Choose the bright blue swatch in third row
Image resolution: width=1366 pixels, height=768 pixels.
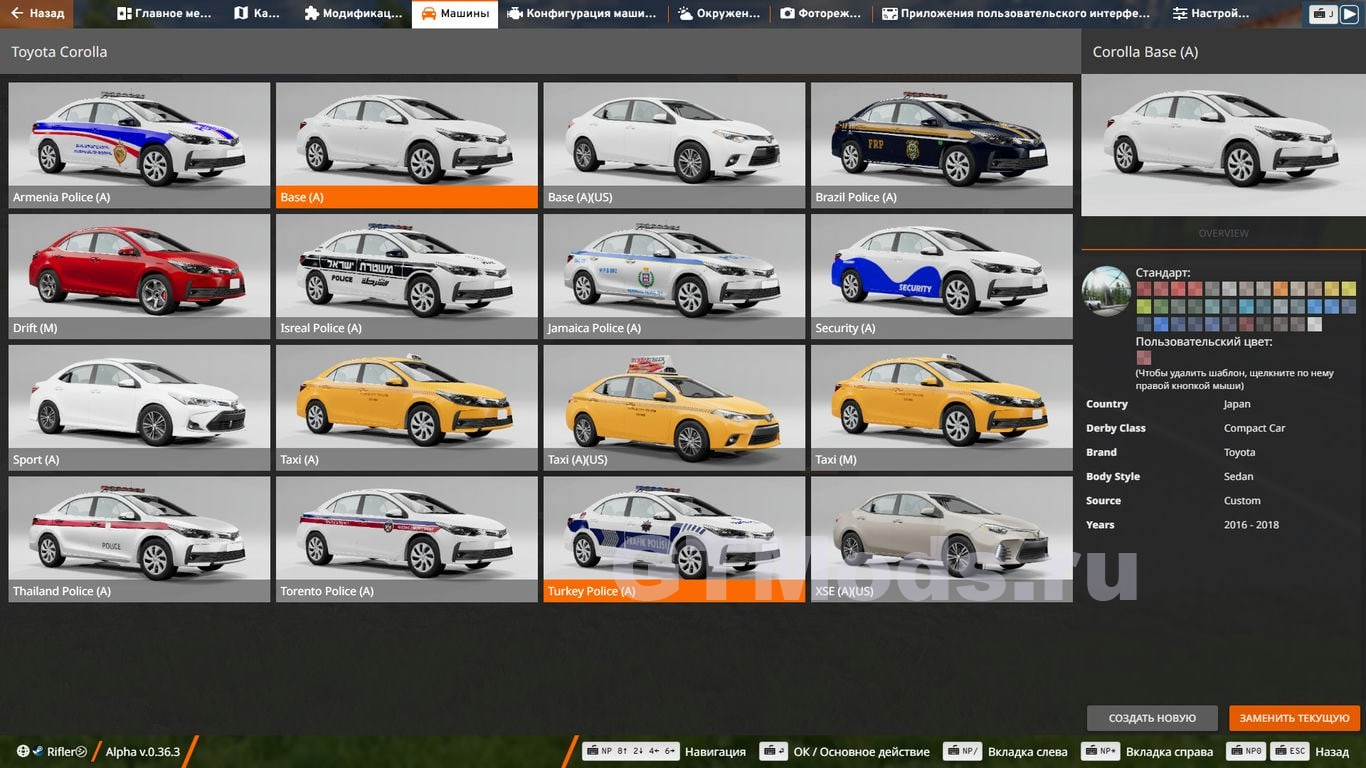tap(1161, 324)
